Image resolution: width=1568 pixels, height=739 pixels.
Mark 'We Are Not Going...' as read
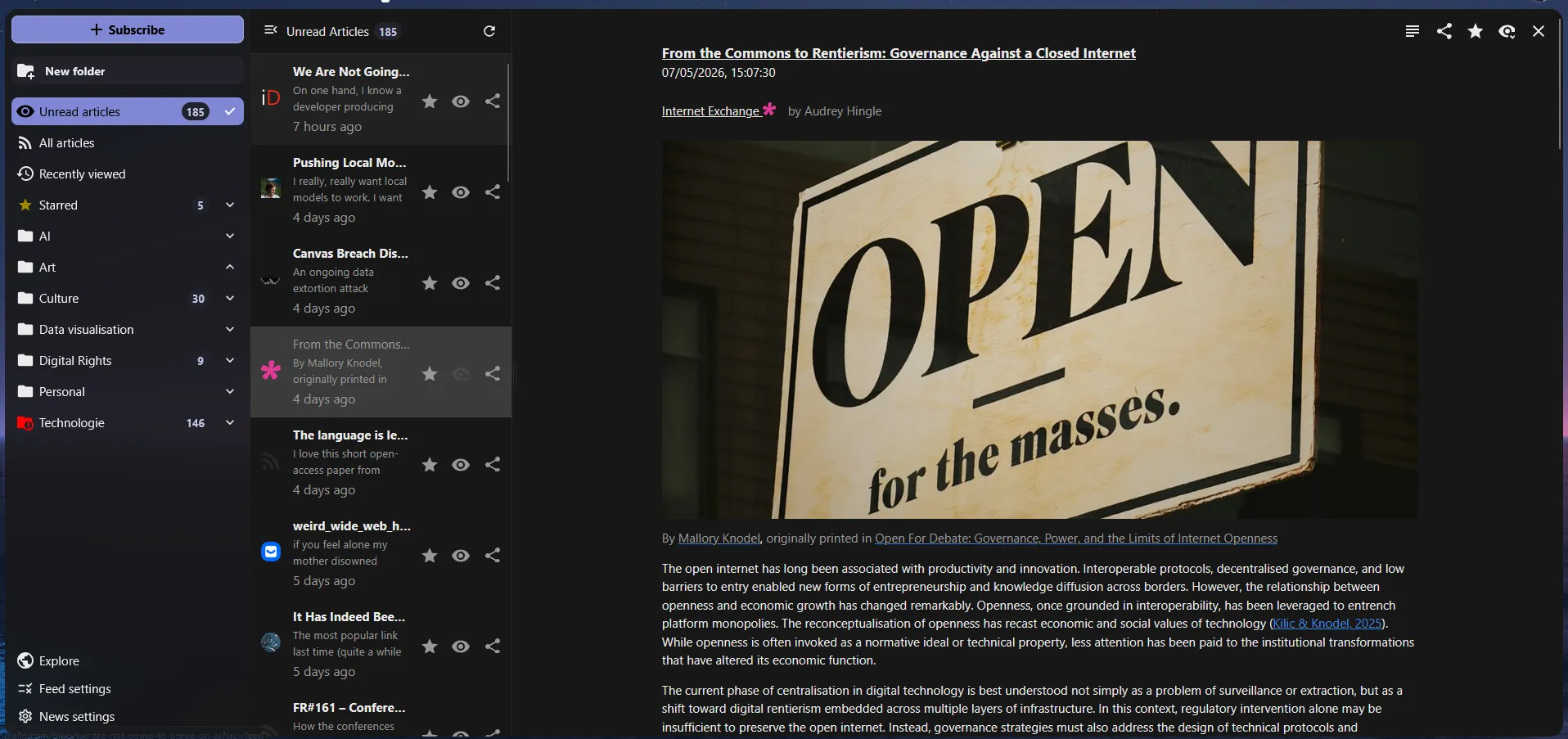tap(462, 101)
